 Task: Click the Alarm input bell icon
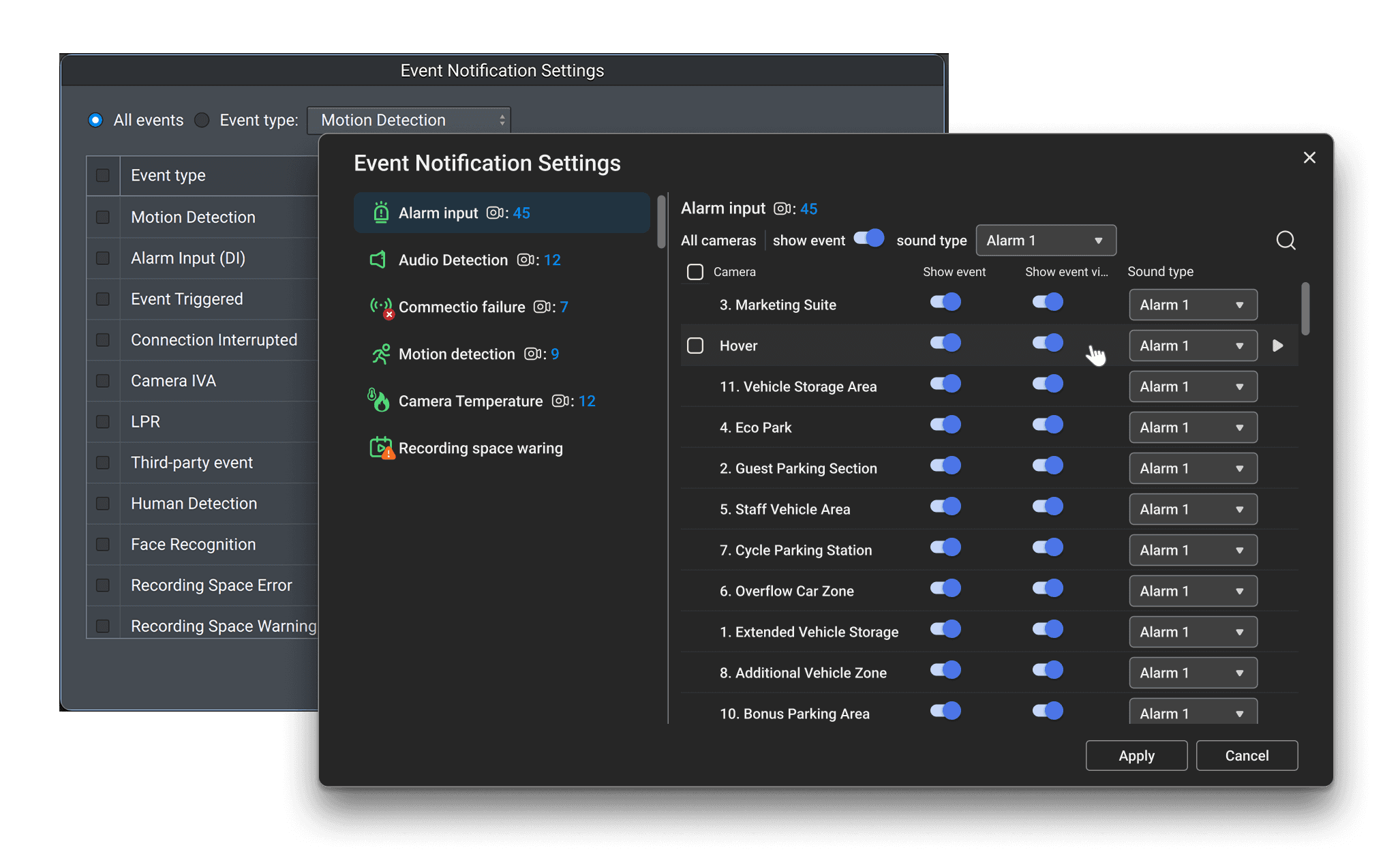[380, 213]
